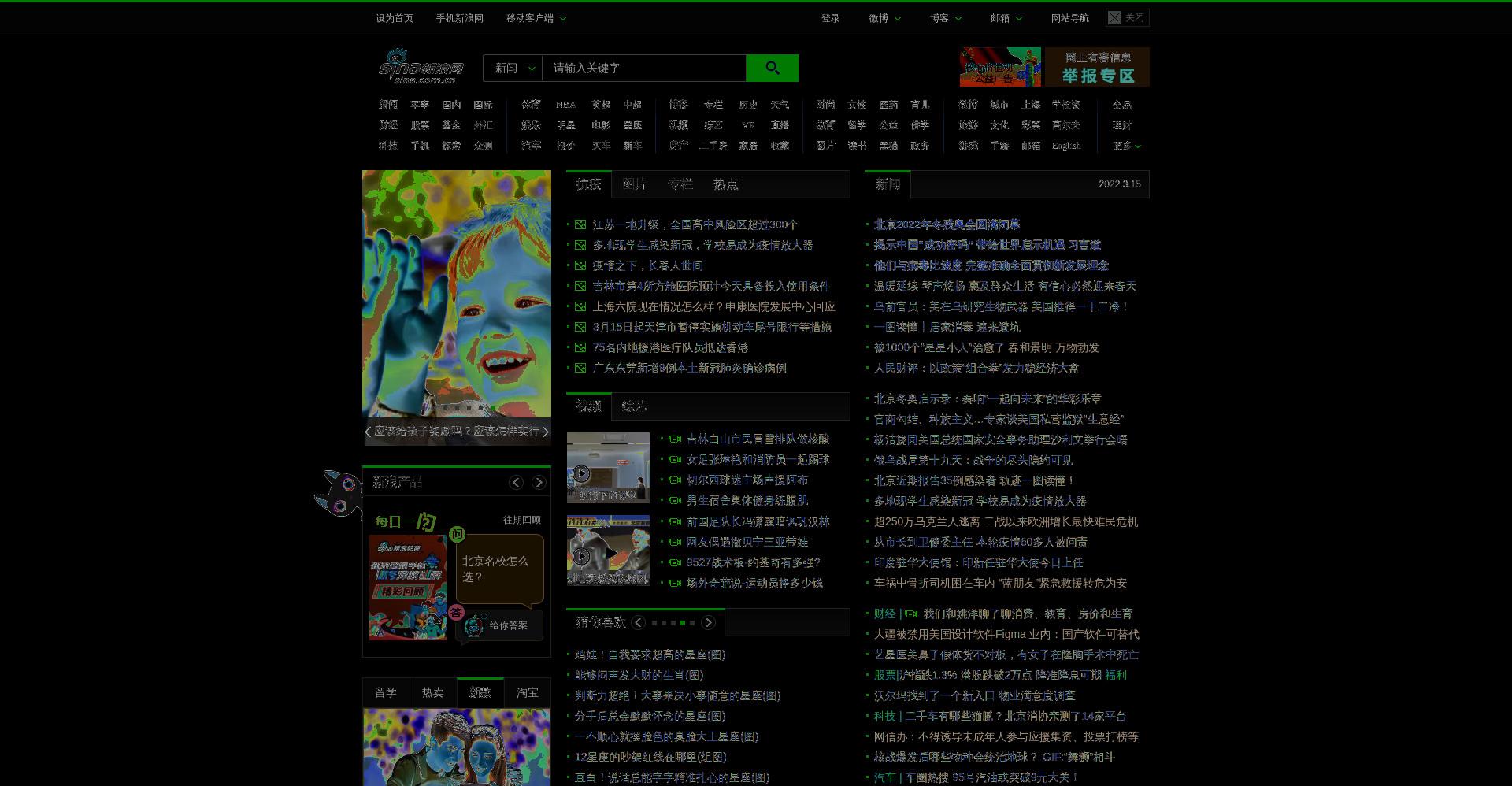
Task: Click the green search magnifier button
Action: click(x=772, y=68)
